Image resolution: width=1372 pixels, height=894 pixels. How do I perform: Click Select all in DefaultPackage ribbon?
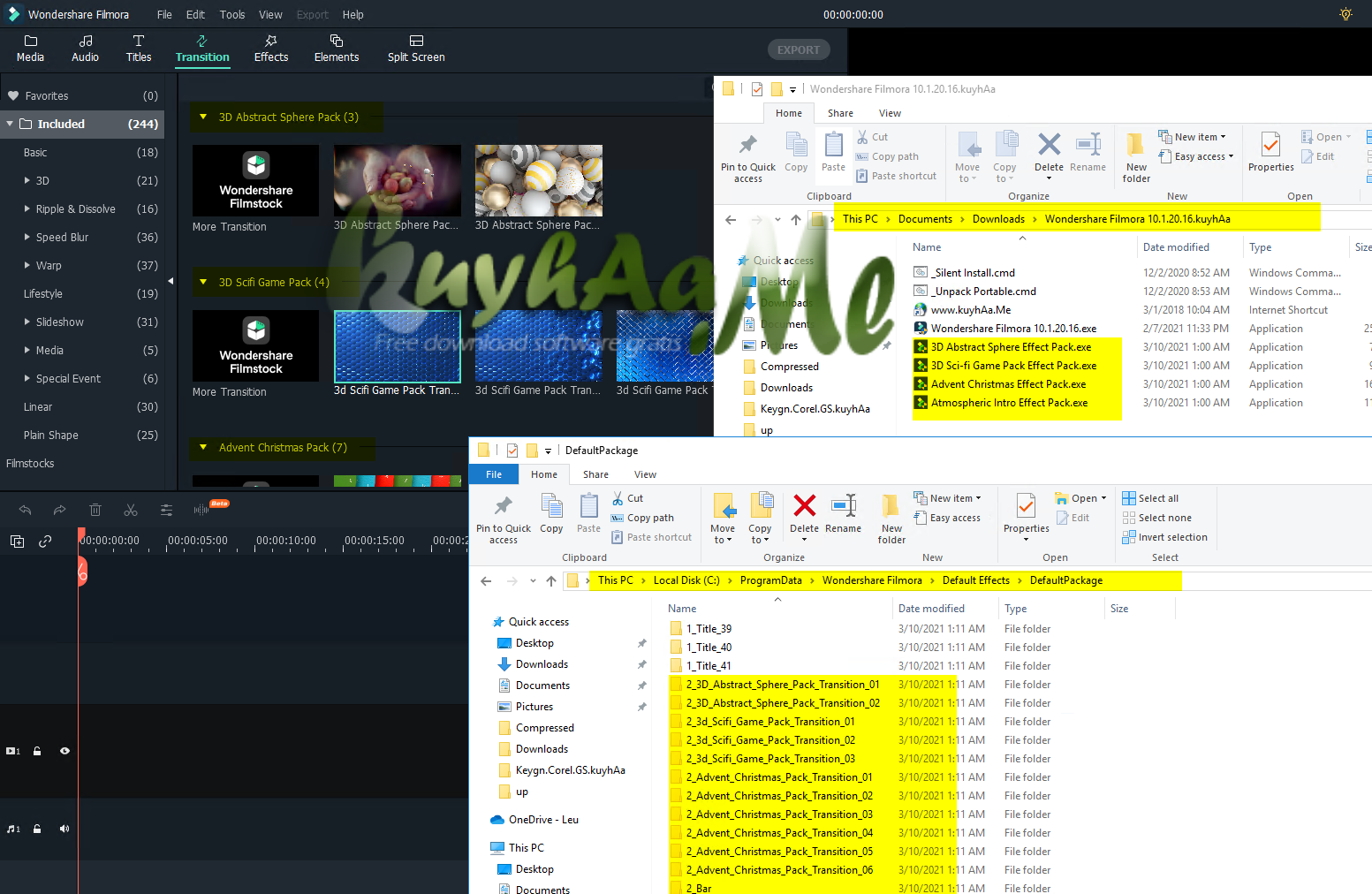[1150, 498]
